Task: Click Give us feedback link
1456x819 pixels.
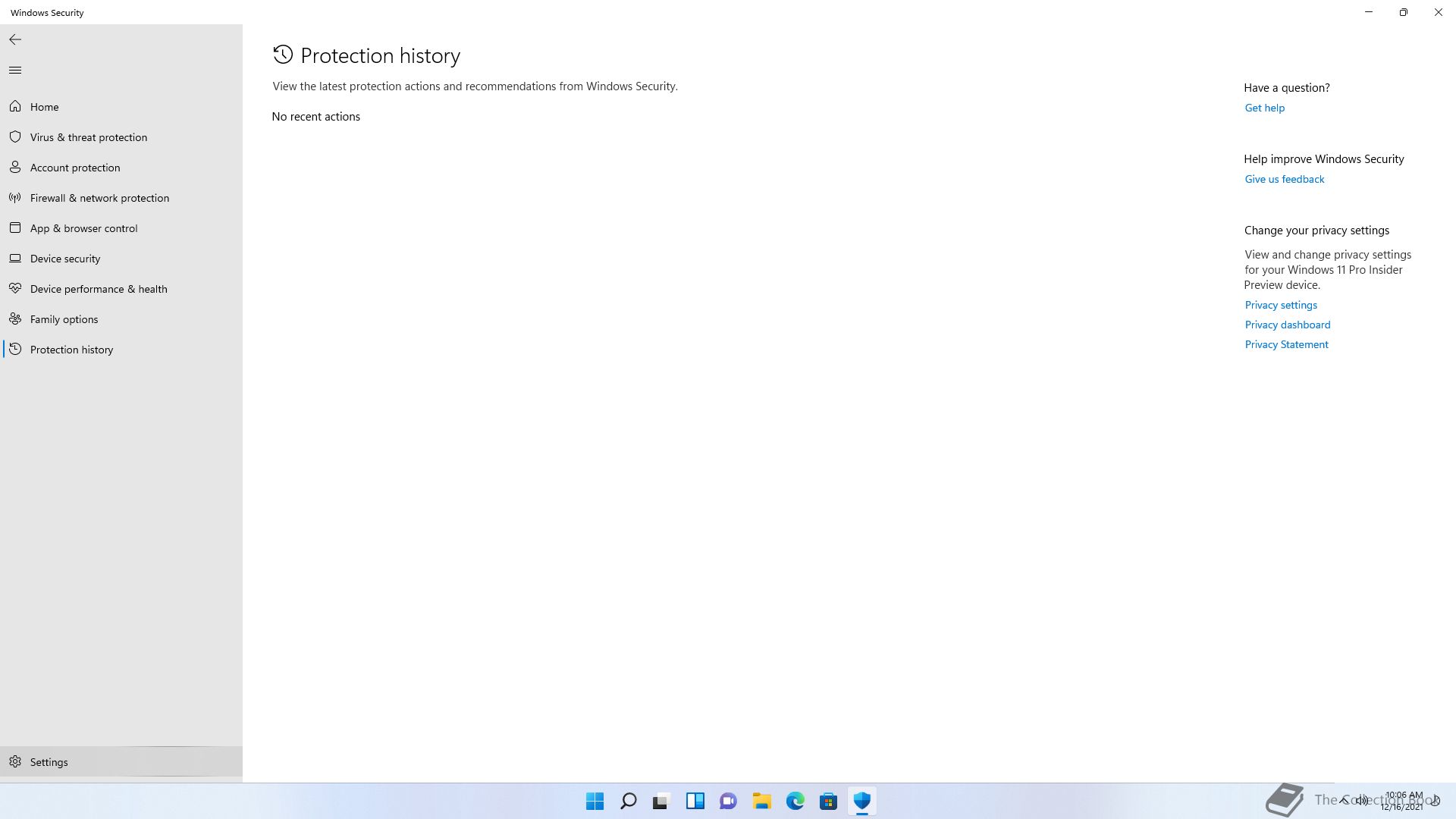Action: pyautogui.click(x=1284, y=179)
